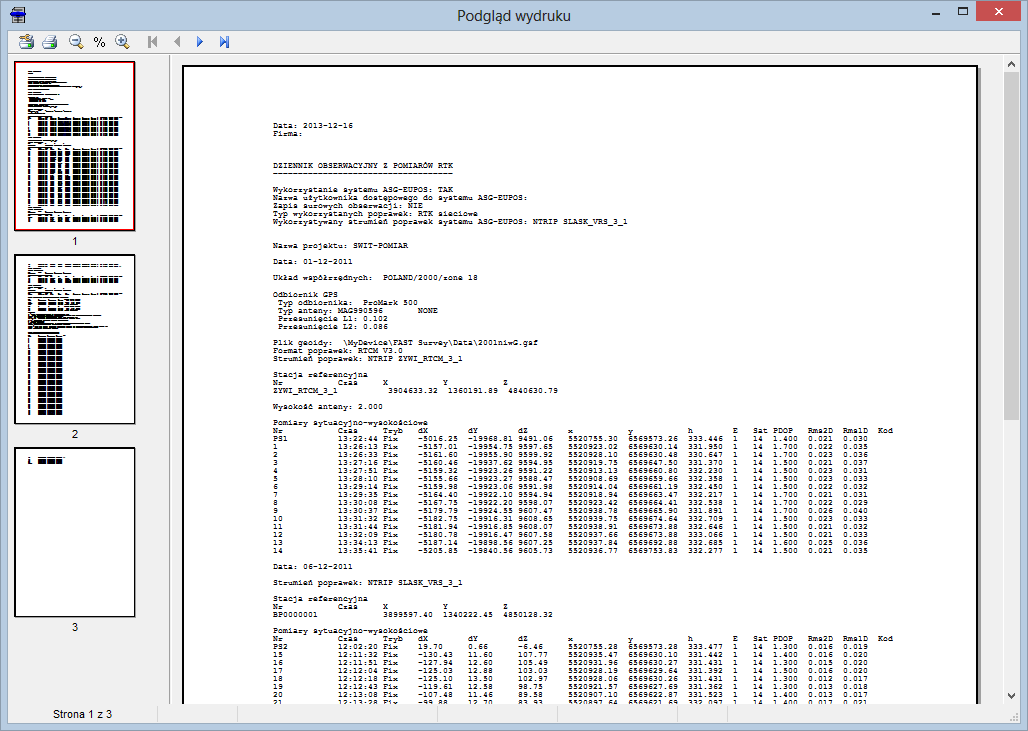1028x731 pixels.
Task: Click the vertical scrollbar thumb
Action: [1011, 245]
